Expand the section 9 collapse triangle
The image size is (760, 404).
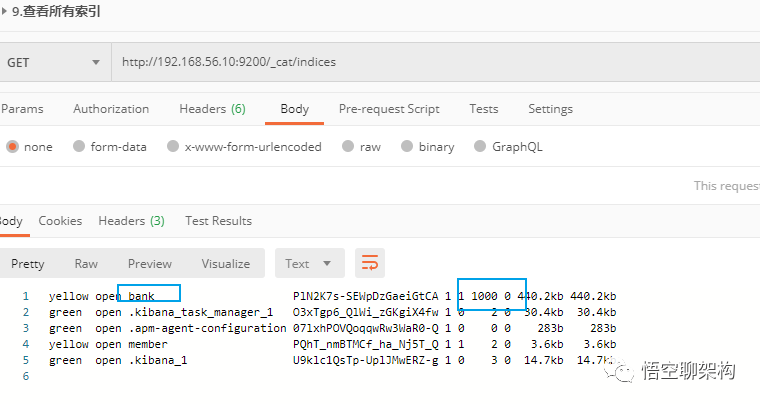4,12
